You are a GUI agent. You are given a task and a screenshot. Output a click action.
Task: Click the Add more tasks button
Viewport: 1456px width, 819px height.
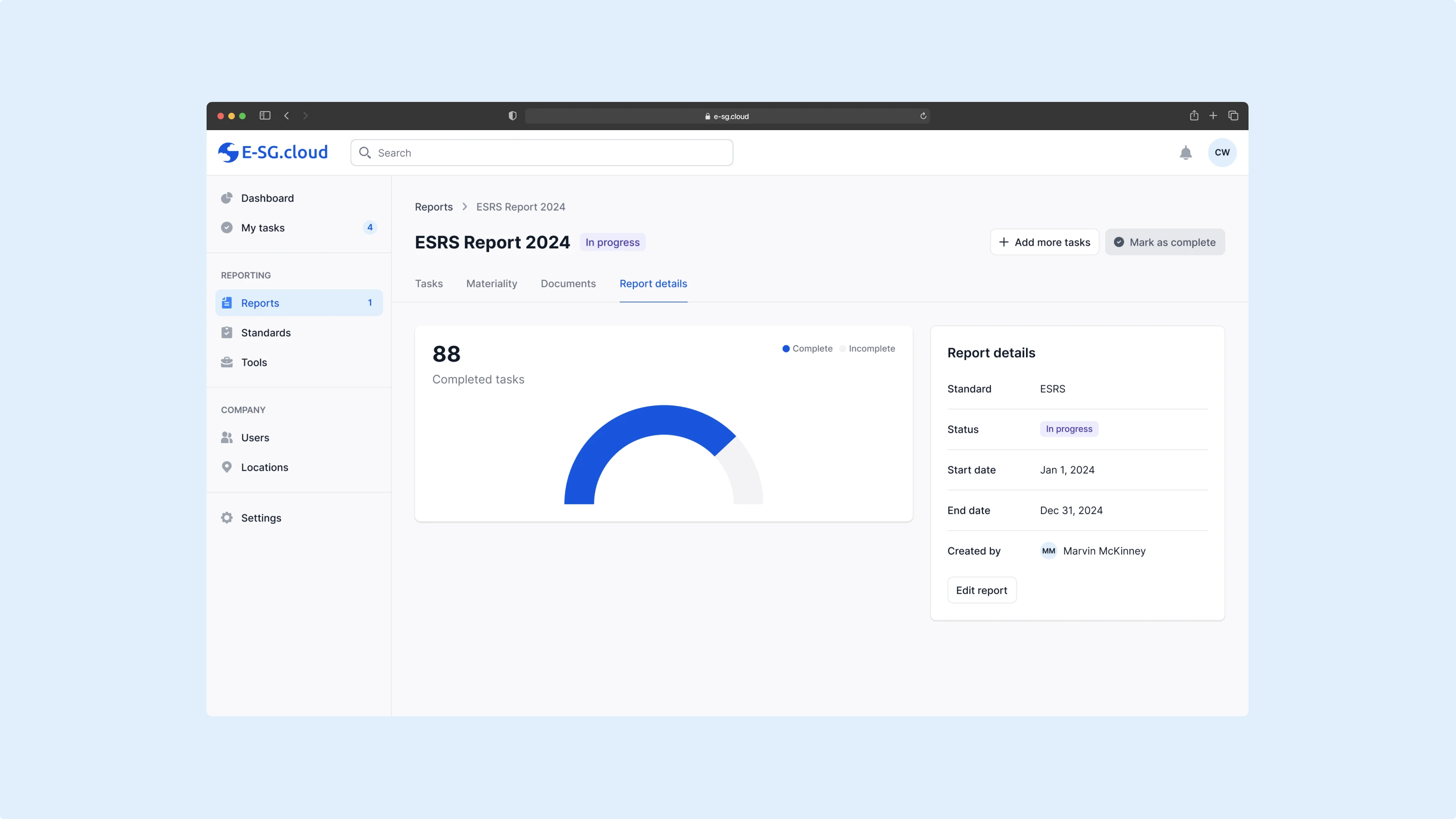coord(1044,242)
